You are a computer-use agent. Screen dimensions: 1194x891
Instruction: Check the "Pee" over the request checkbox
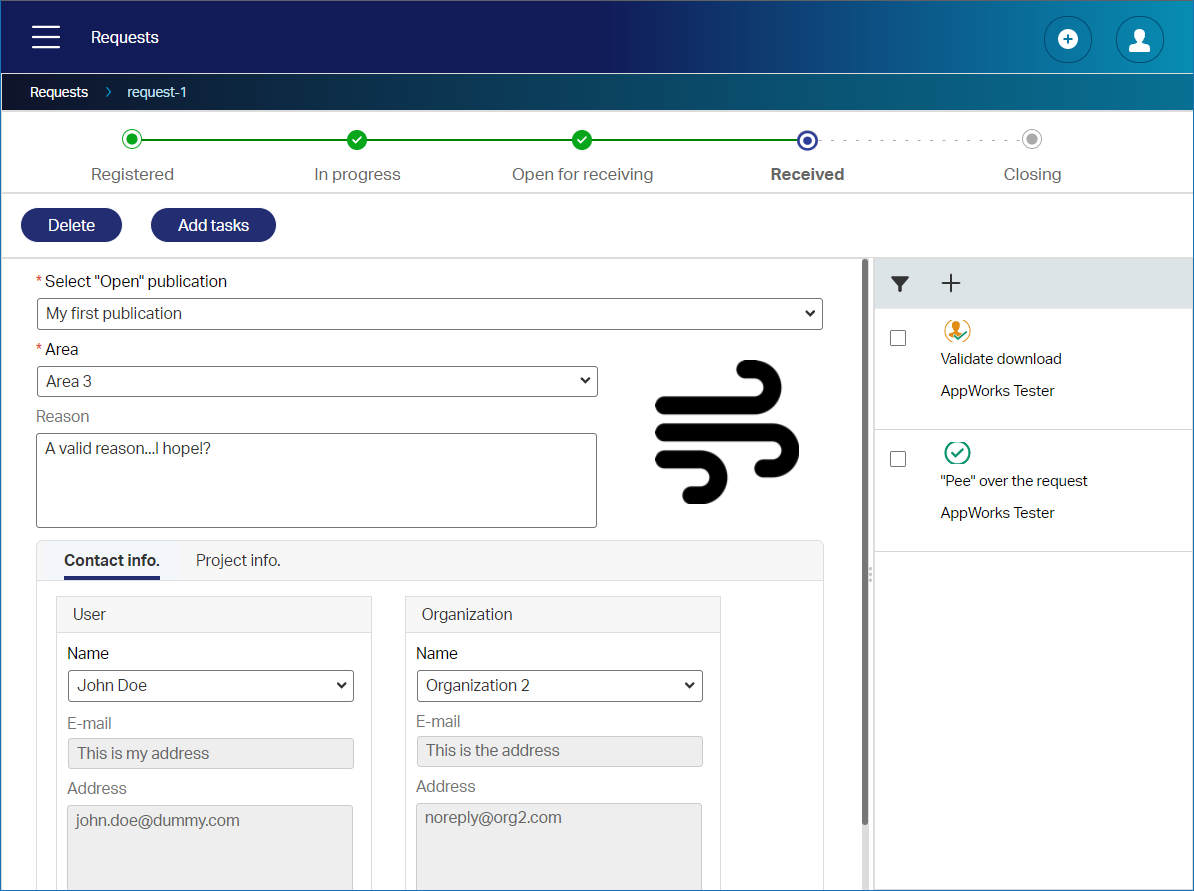[898, 459]
